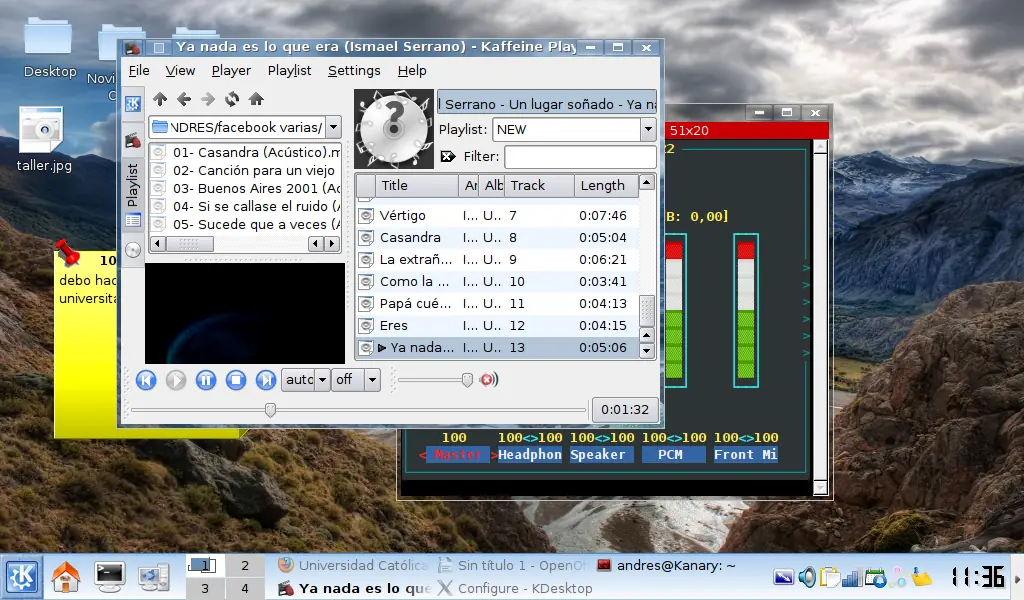Skip to the previous track
Image resolution: width=1024 pixels, height=600 pixels.
tap(146, 380)
